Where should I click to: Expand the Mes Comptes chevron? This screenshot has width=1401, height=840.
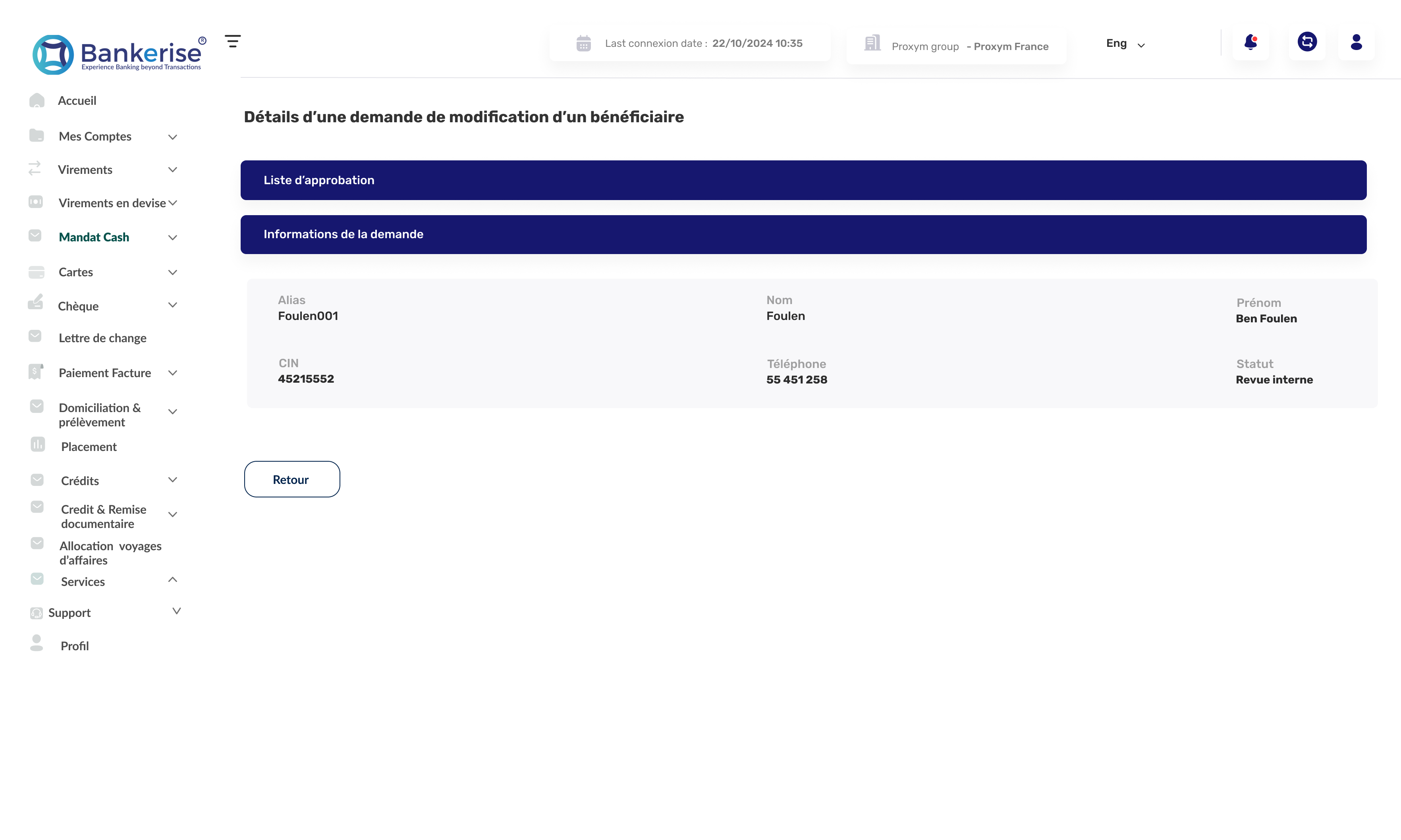tap(173, 137)
